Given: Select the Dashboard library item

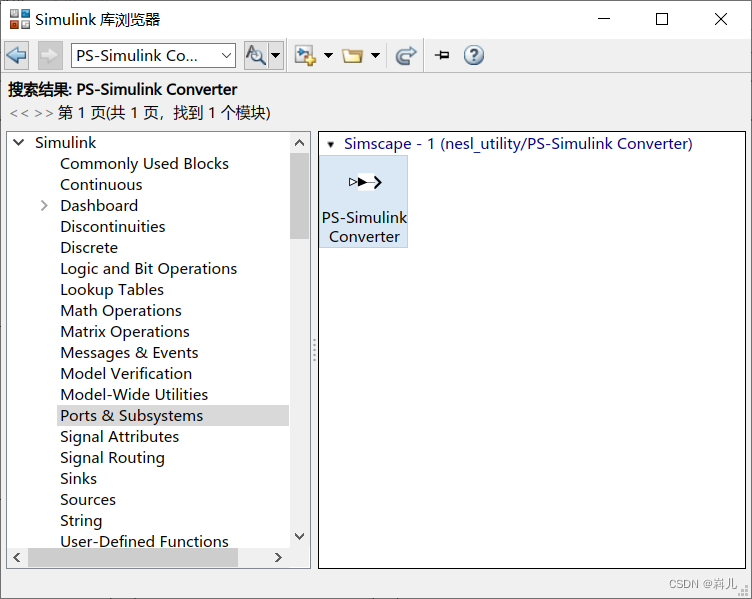Looking at the screenshot, I should (x=99, y=206).
